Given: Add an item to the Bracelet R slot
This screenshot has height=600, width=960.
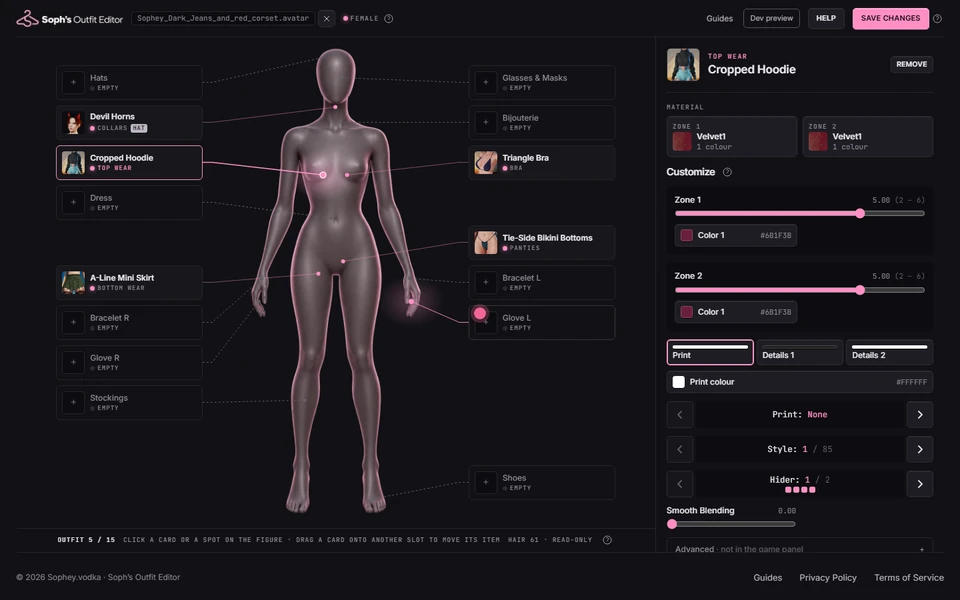Looking at the screenshot, I should point(73,322).
